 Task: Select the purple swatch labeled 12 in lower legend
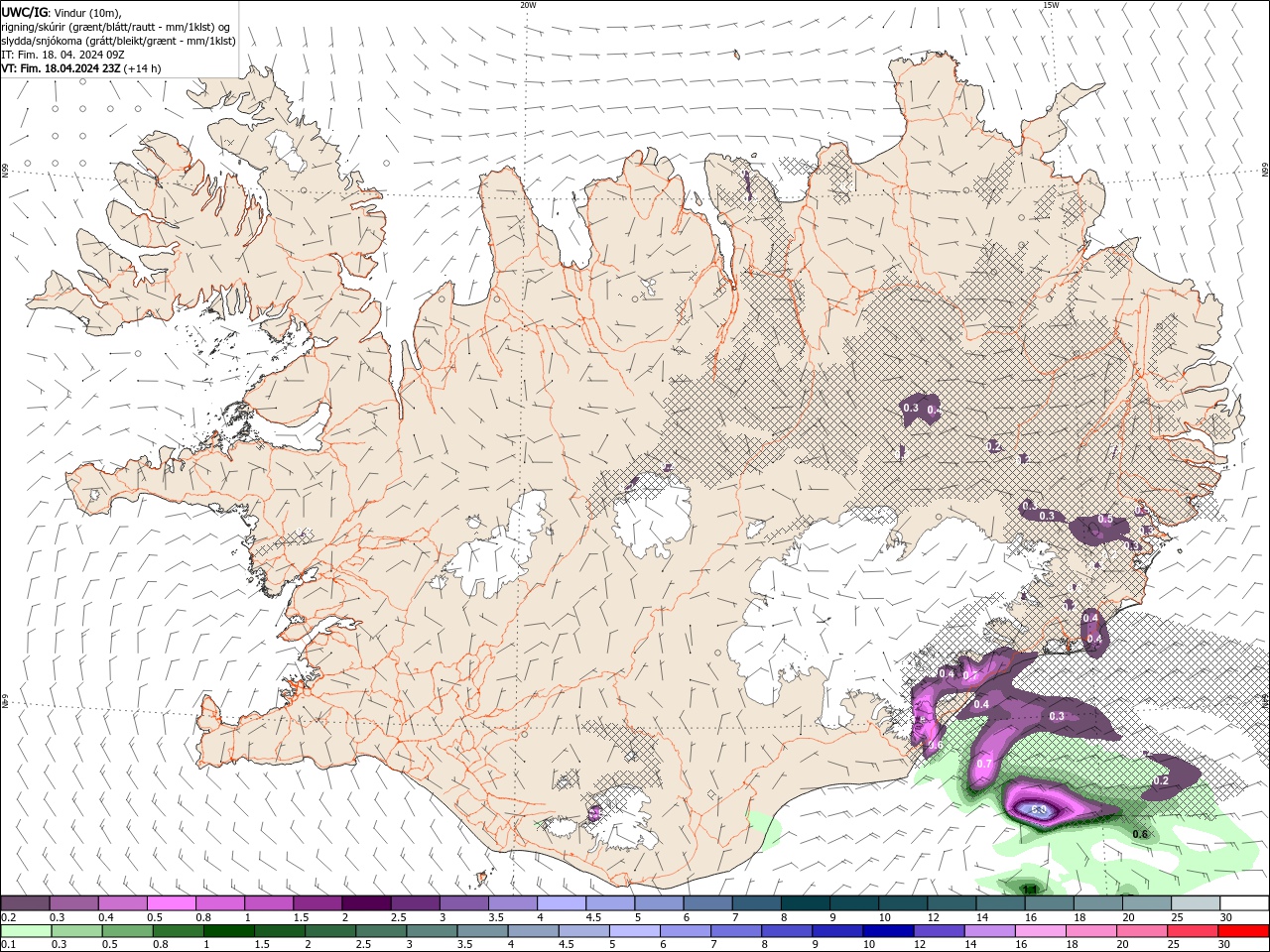point(941,931)
